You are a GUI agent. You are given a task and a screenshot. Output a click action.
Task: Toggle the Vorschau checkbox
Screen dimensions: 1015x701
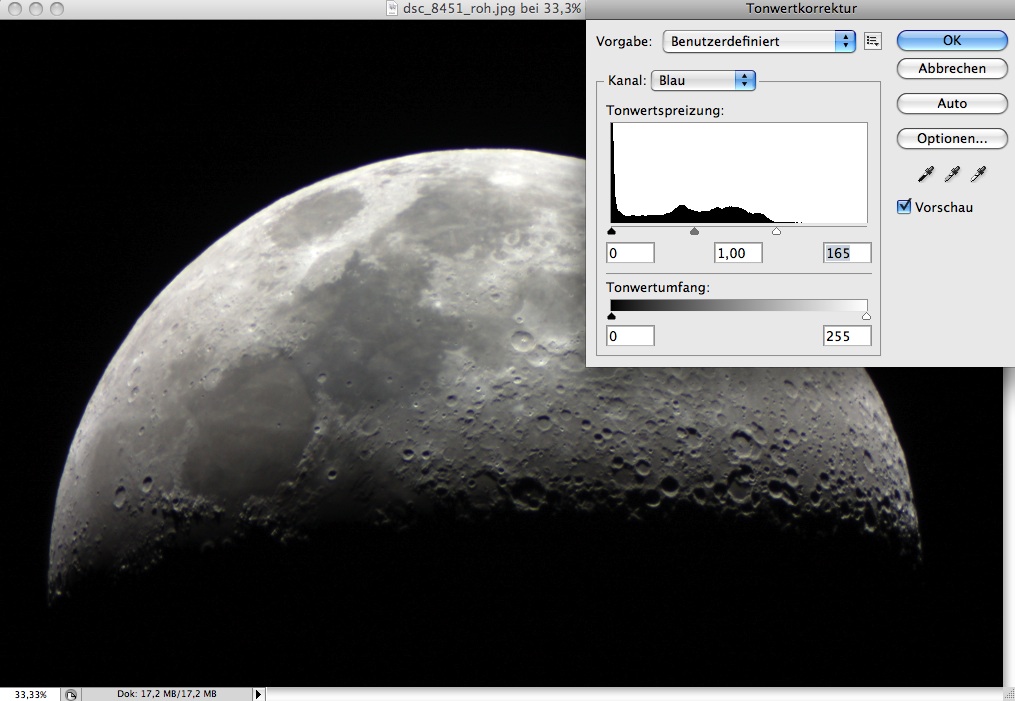click(904, 206)
